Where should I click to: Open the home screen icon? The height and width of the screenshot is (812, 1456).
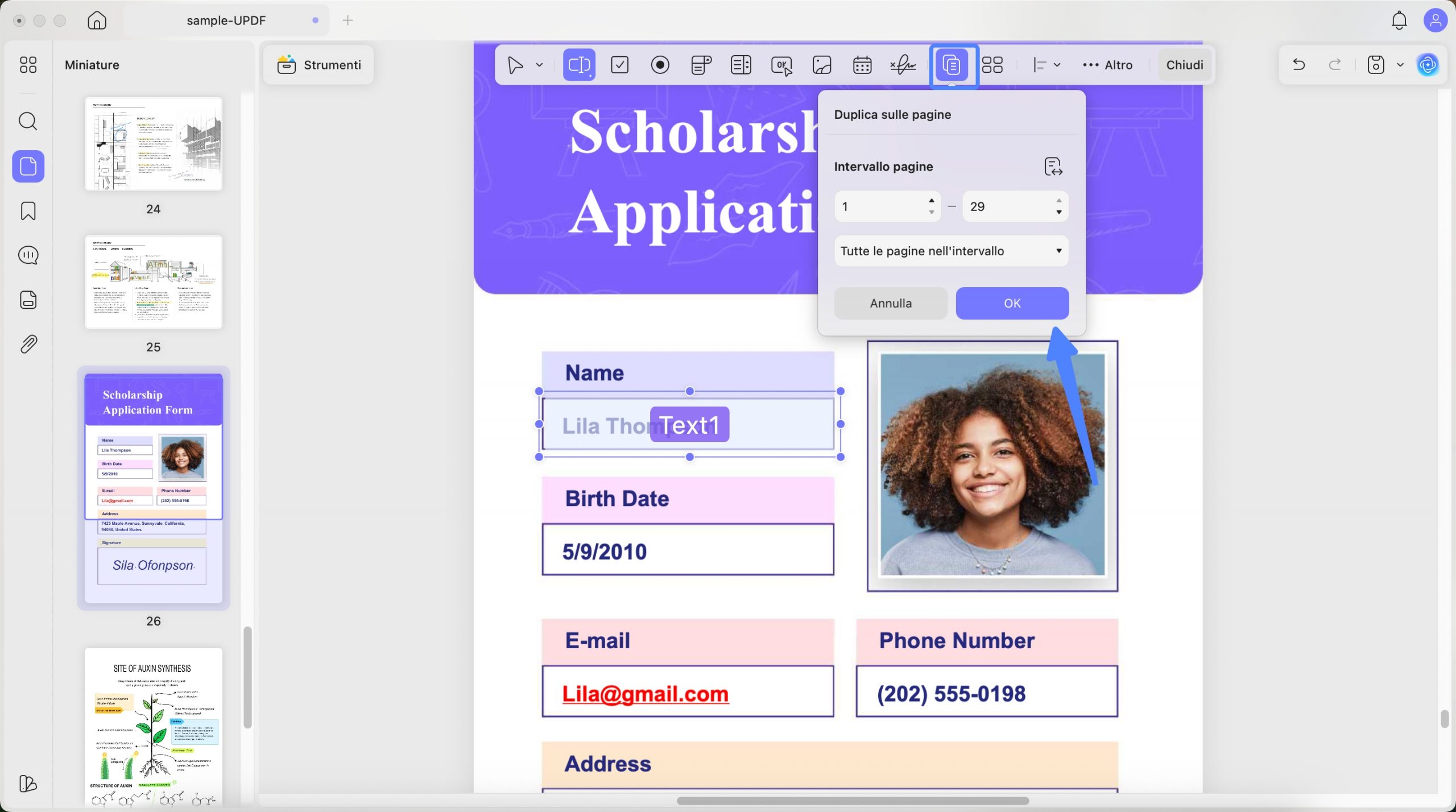[97, 20]
